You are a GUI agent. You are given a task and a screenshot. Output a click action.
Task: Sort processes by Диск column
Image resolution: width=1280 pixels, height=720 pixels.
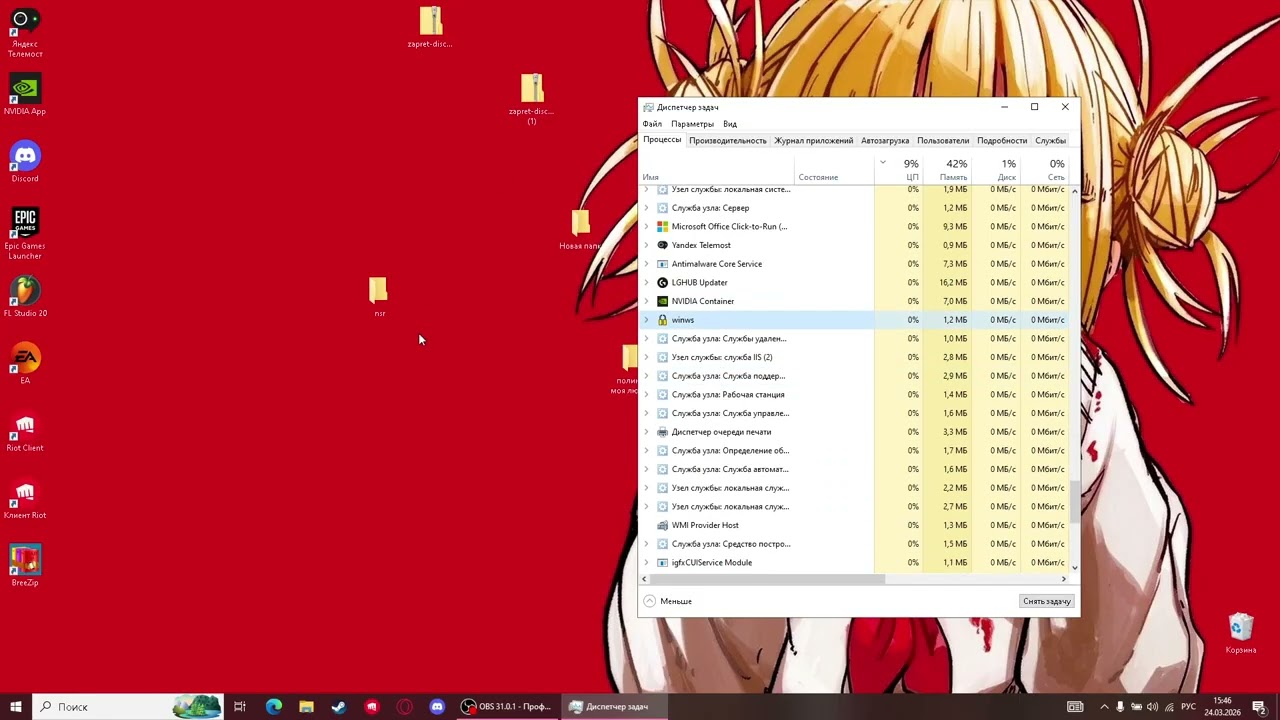click(995, 169)
